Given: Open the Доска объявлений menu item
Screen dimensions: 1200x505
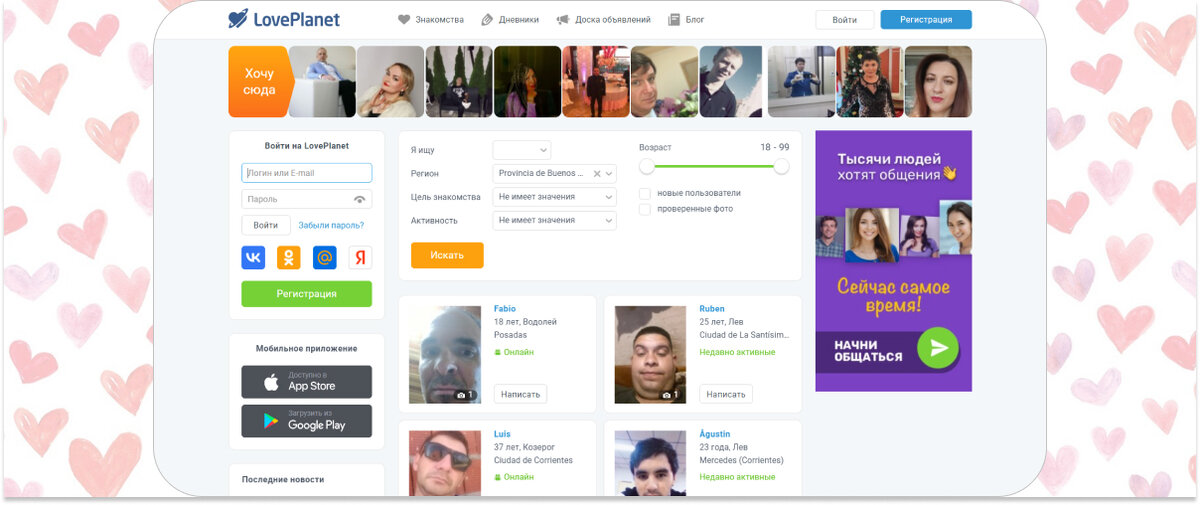Looking at the screenshot, I should coord(604,19).
